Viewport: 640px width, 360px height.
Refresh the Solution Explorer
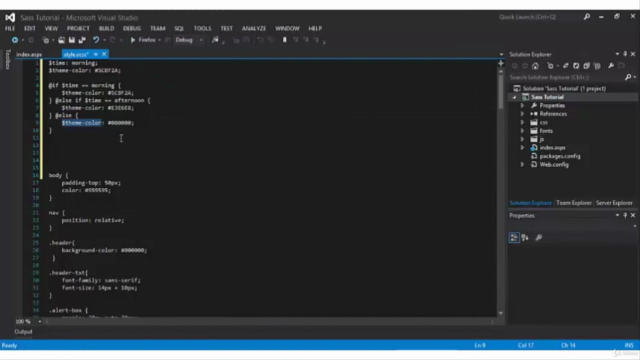pos(576,66)
